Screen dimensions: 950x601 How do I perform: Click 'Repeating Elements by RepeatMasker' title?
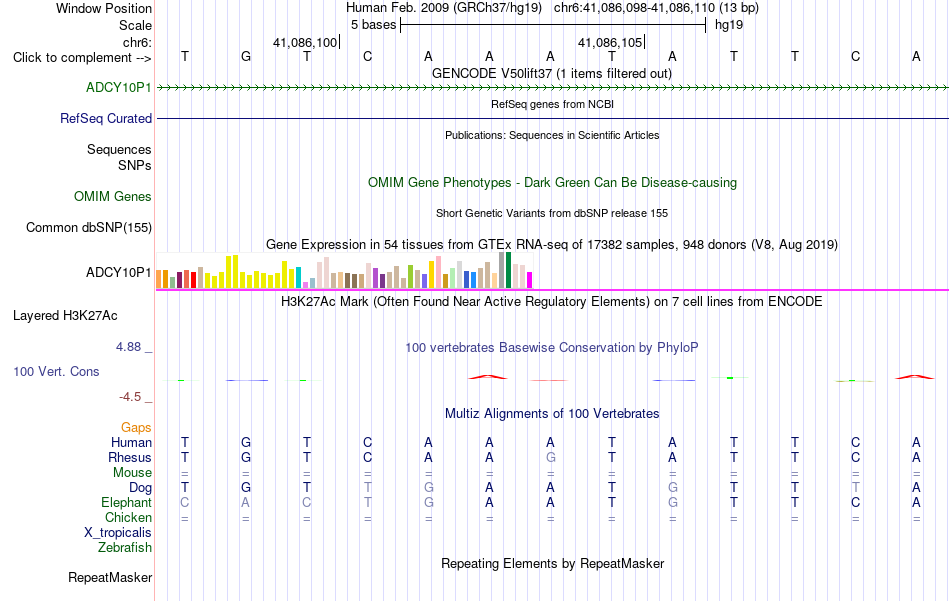click(x=552, y=563)
